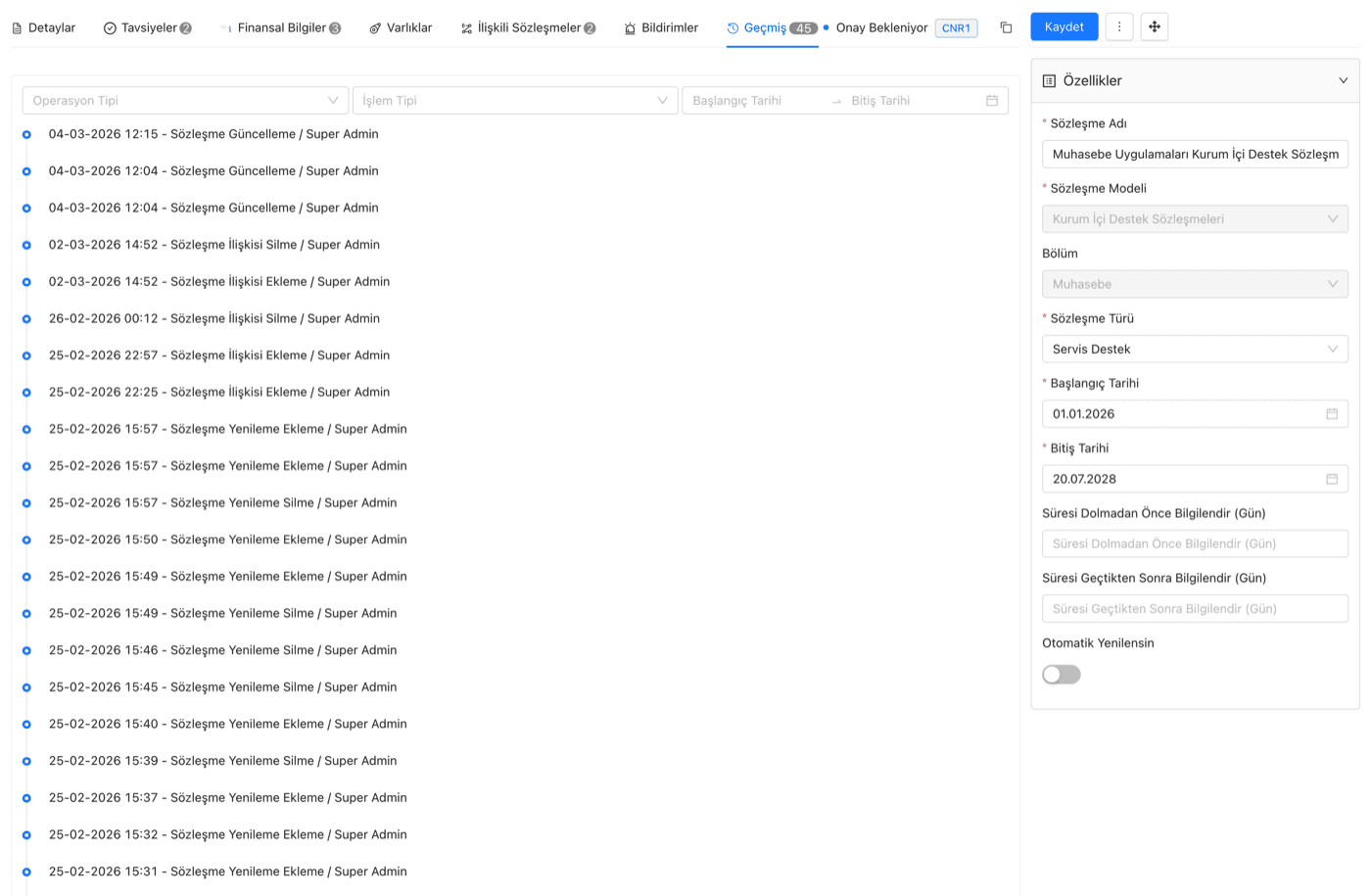Click timeline dot for 04-03-2026 12:15 entry
This screenshot has height=896, width=1371.
pyautogui.click(x=26, y=134)
